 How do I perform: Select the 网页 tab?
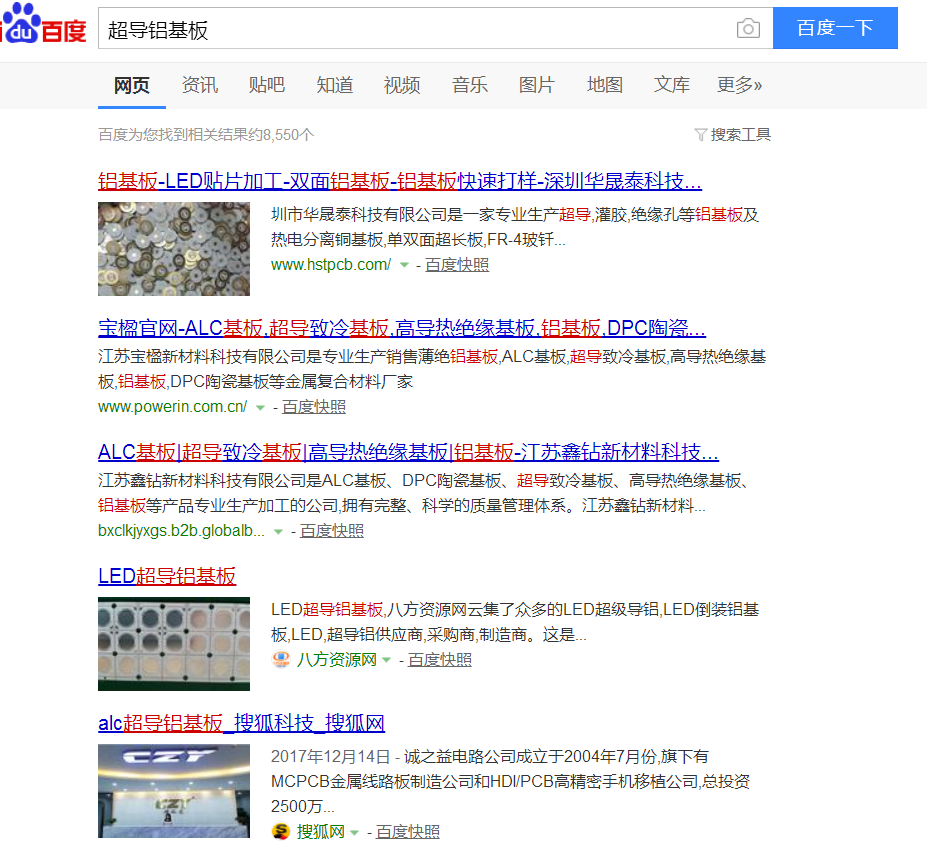pos(132,85)
